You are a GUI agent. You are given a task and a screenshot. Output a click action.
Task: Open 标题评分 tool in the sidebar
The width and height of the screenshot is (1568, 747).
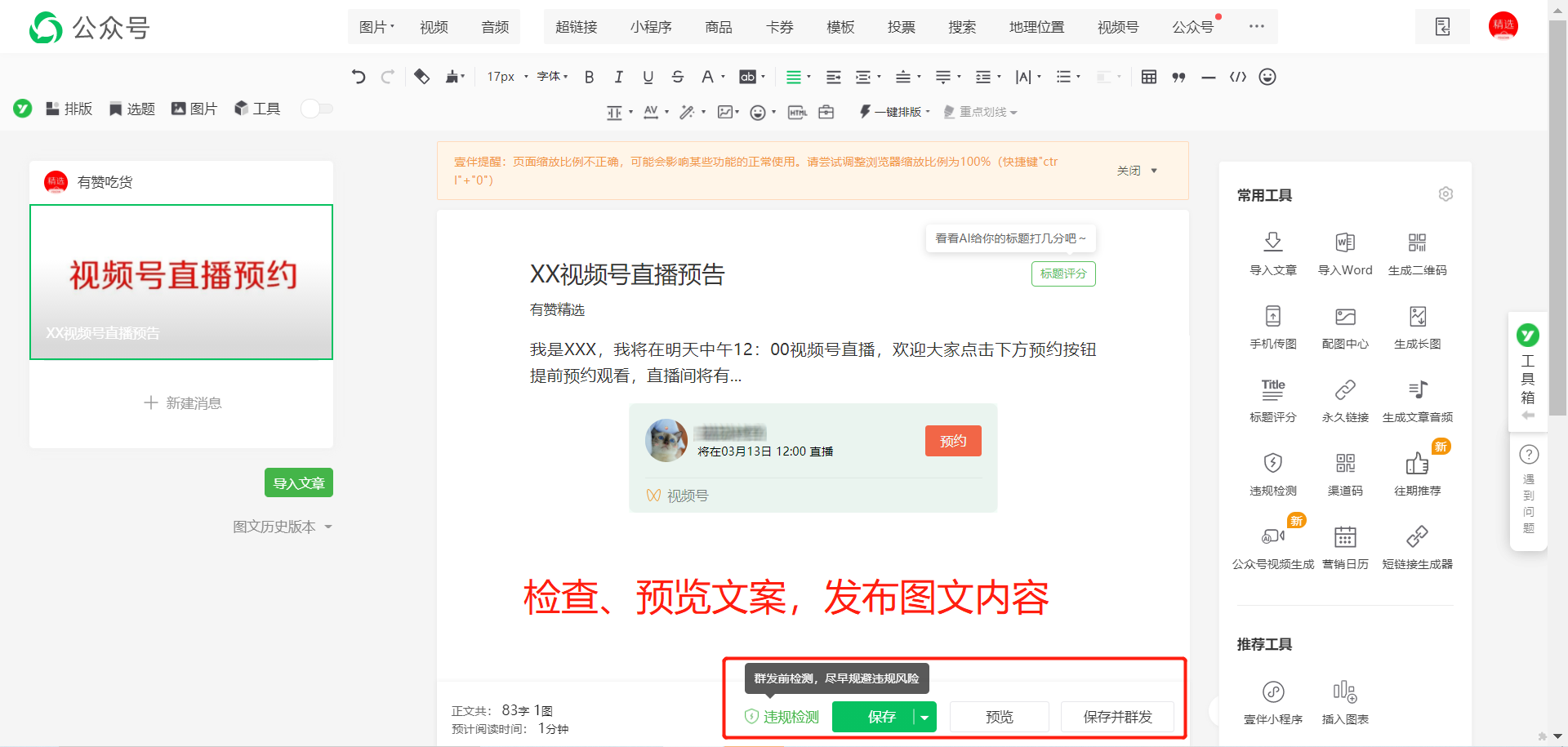1273,401
